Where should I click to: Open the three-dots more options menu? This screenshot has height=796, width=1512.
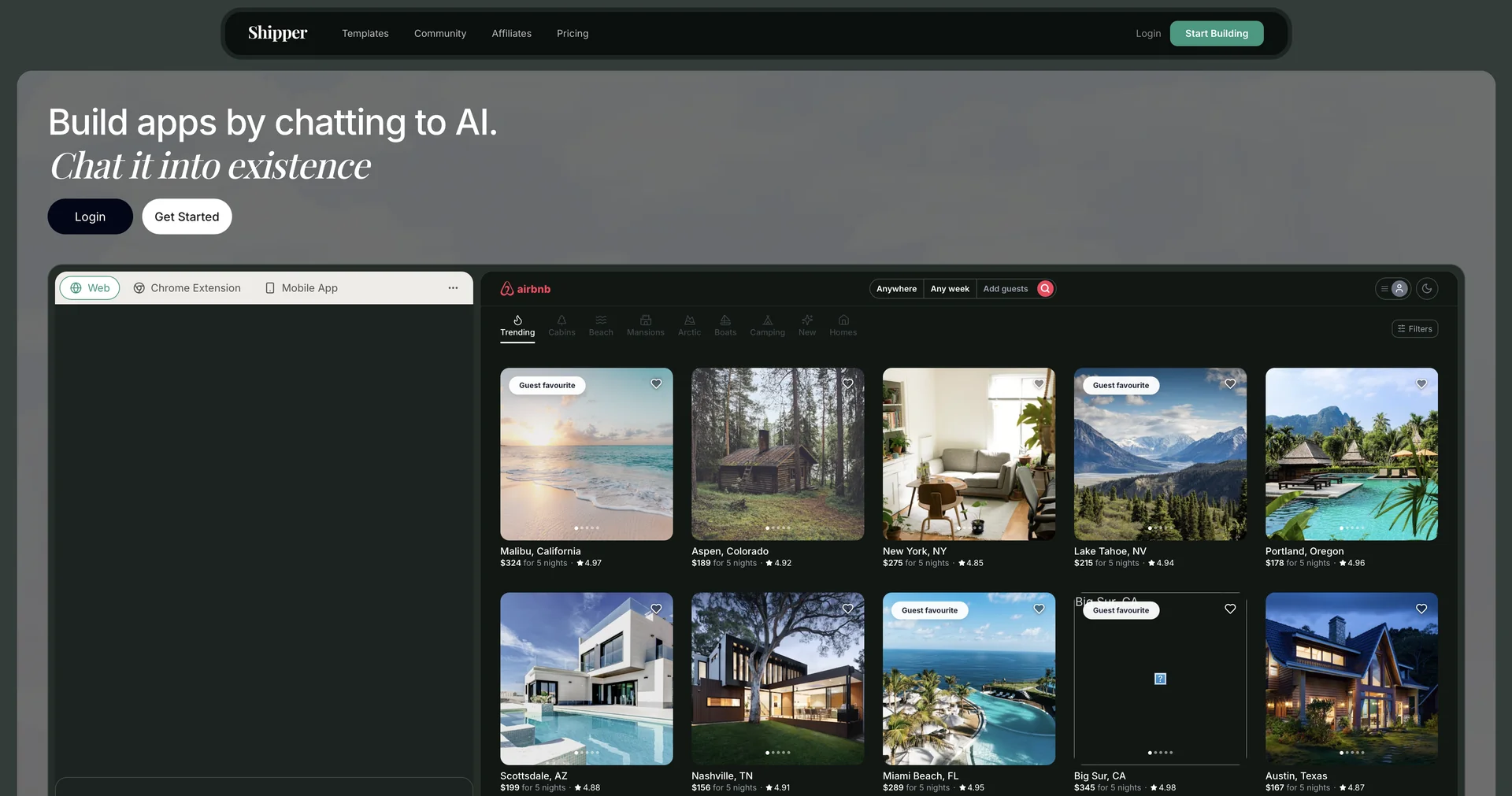(453, 288)
